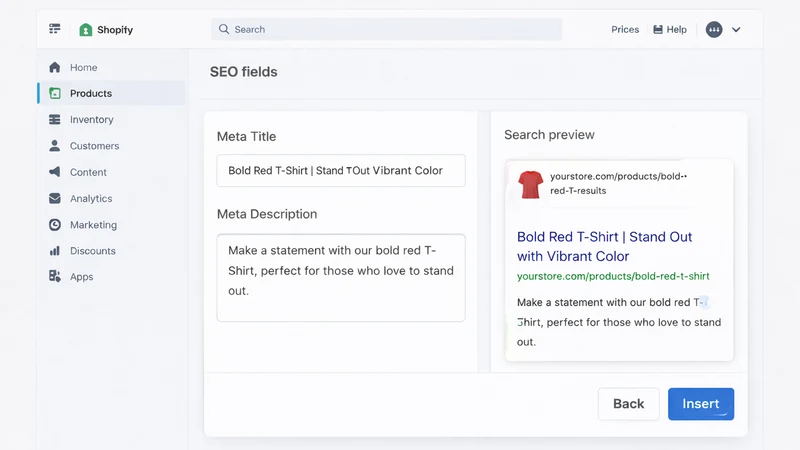Click the blue preview title link
Image resolution: width=800 pixels, height=450 pixels.
pos(605,246)
